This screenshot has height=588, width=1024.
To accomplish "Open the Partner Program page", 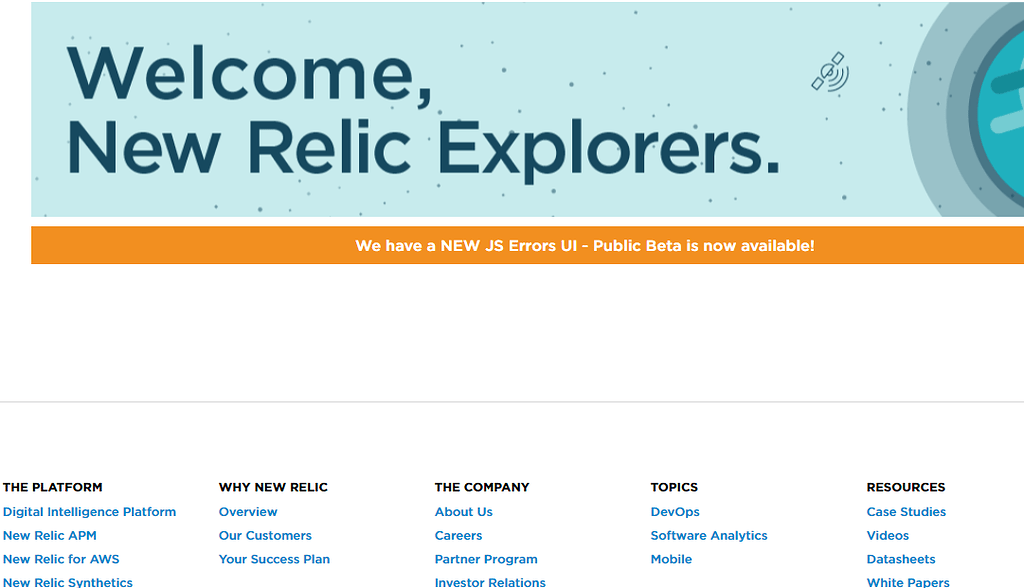I will tap(486, 559).
